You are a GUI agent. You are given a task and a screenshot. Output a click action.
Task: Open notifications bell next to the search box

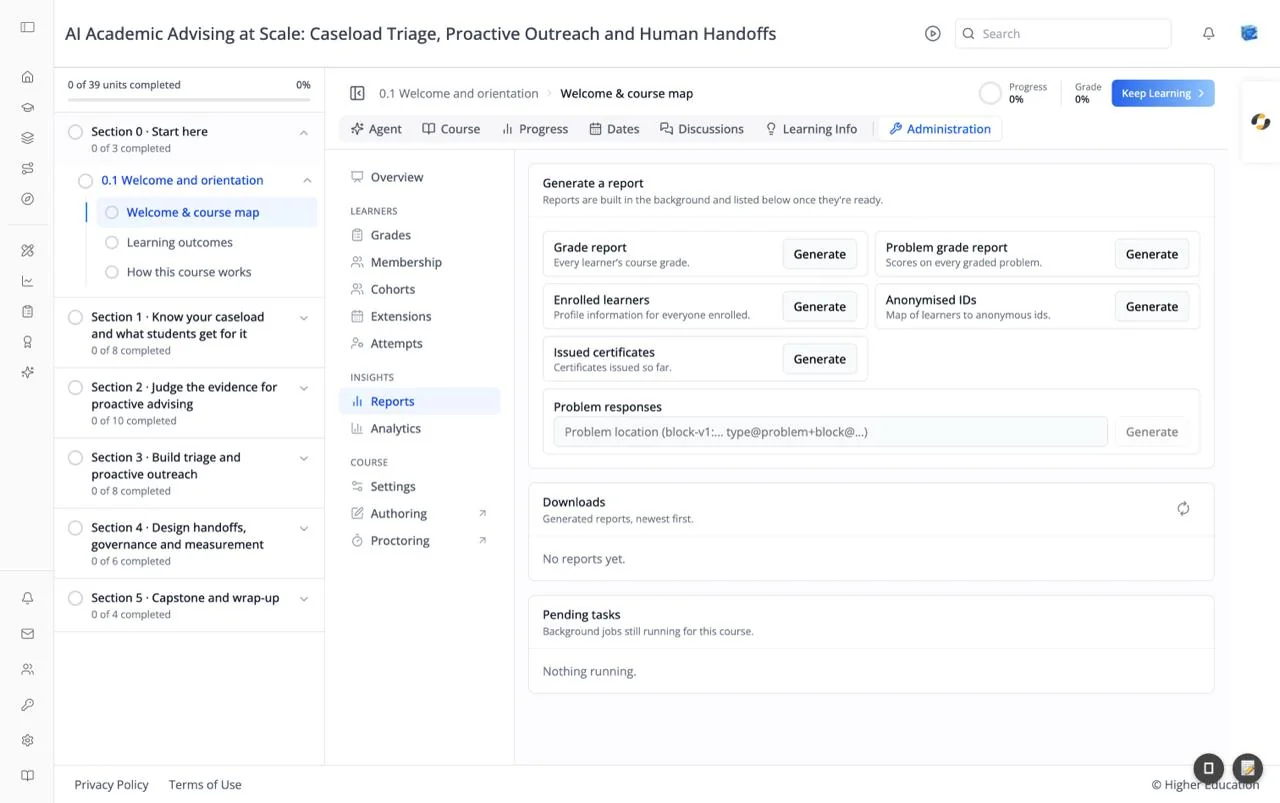pyautogui.click(x=1209, y=34)
